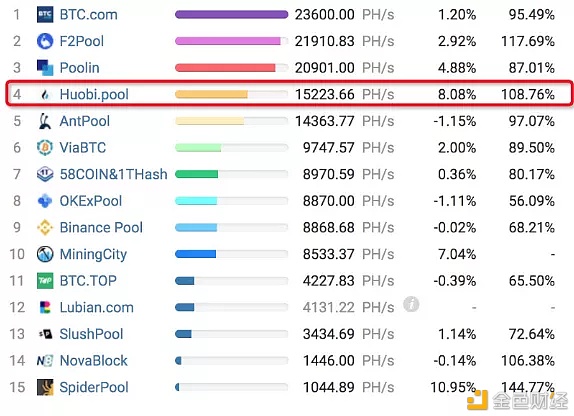Click the F2Pool blue fish logo
This screenshot has width=574, height=416.
[45, 41]
